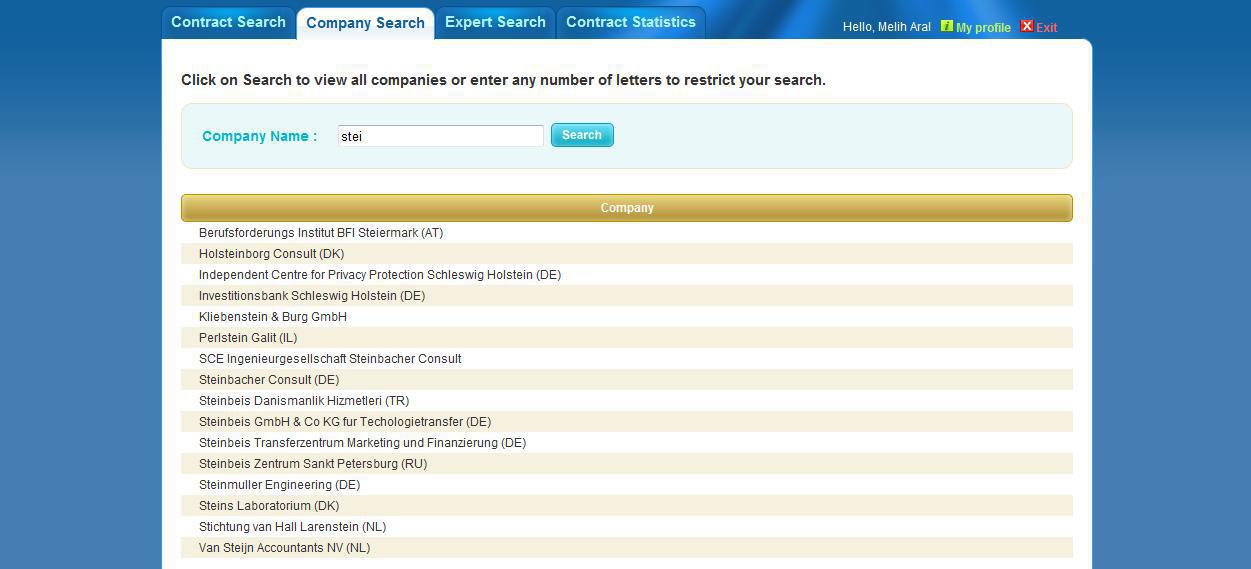The image size is (1251, 569).
Task: Click Steinbacher Consult (DE) row
Action: [627, 380]
